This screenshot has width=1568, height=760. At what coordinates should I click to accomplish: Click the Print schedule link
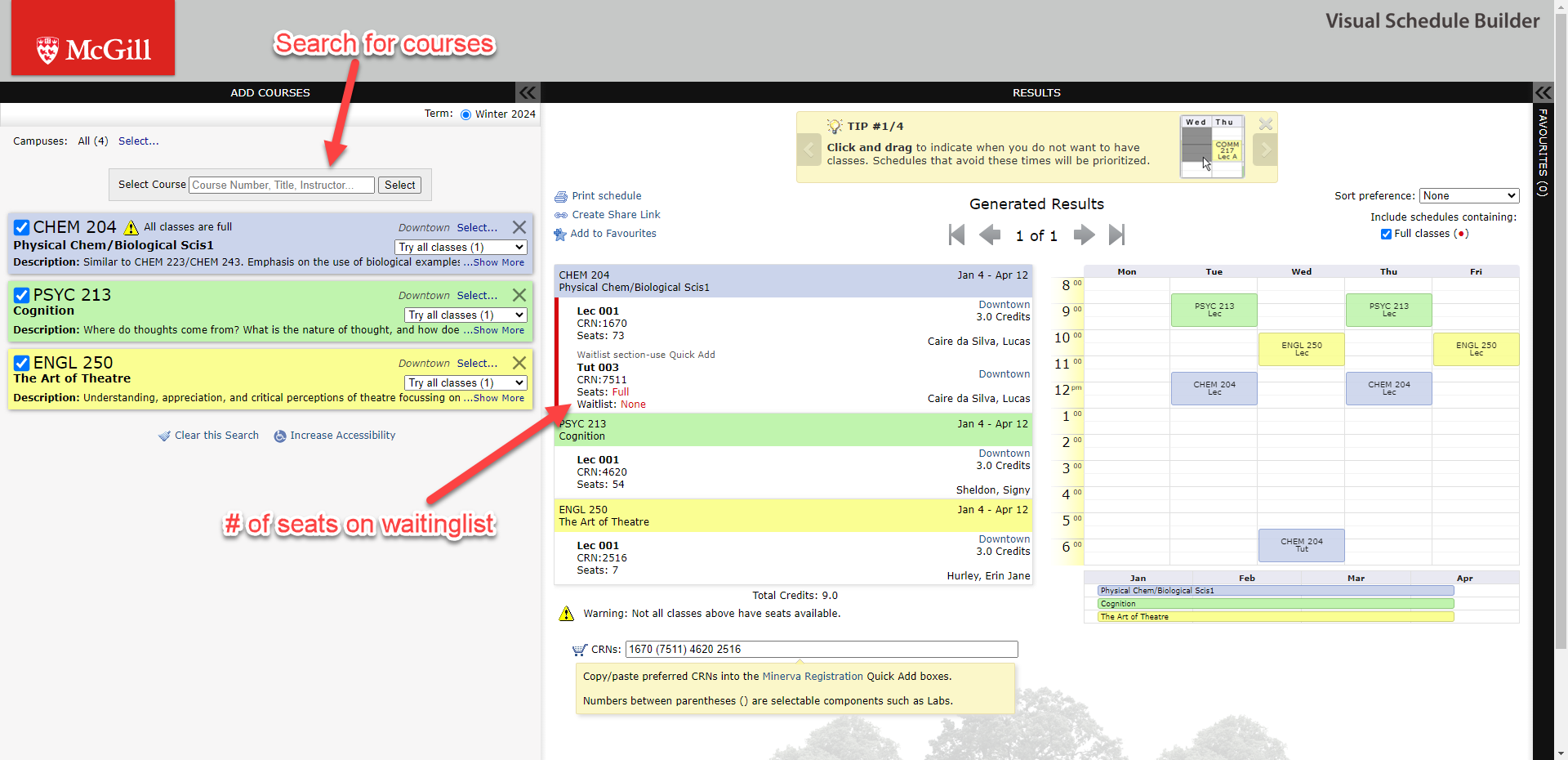tap(607, 196)
